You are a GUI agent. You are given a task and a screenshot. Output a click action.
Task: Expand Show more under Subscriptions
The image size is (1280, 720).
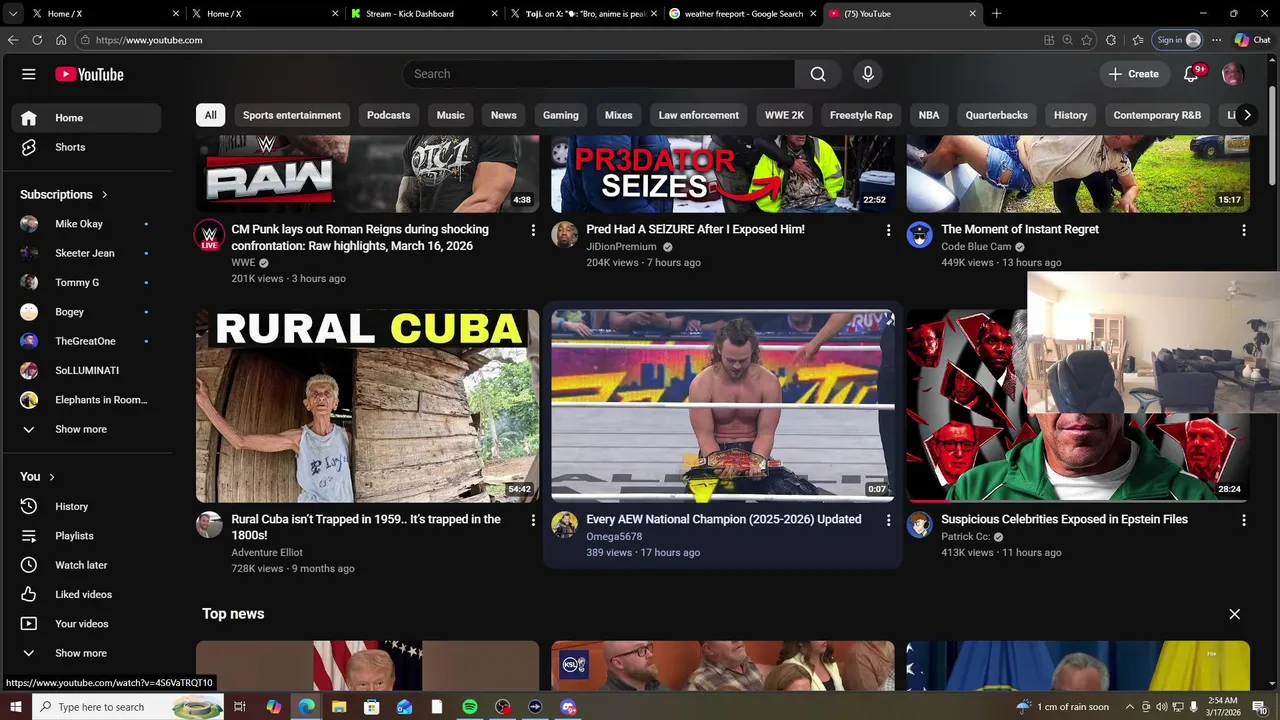[x=86, y=429]
